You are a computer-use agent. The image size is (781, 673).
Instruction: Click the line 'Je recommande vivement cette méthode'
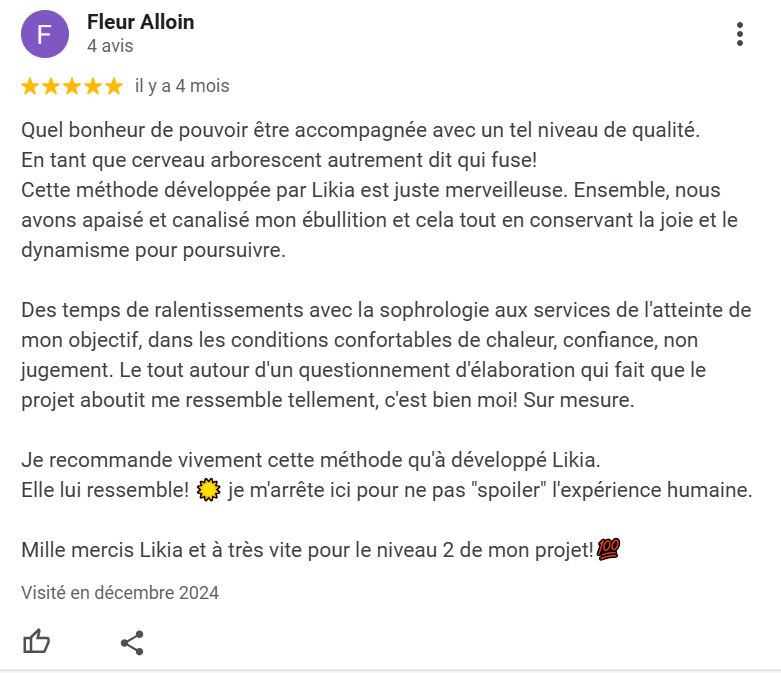coord(311,460)
